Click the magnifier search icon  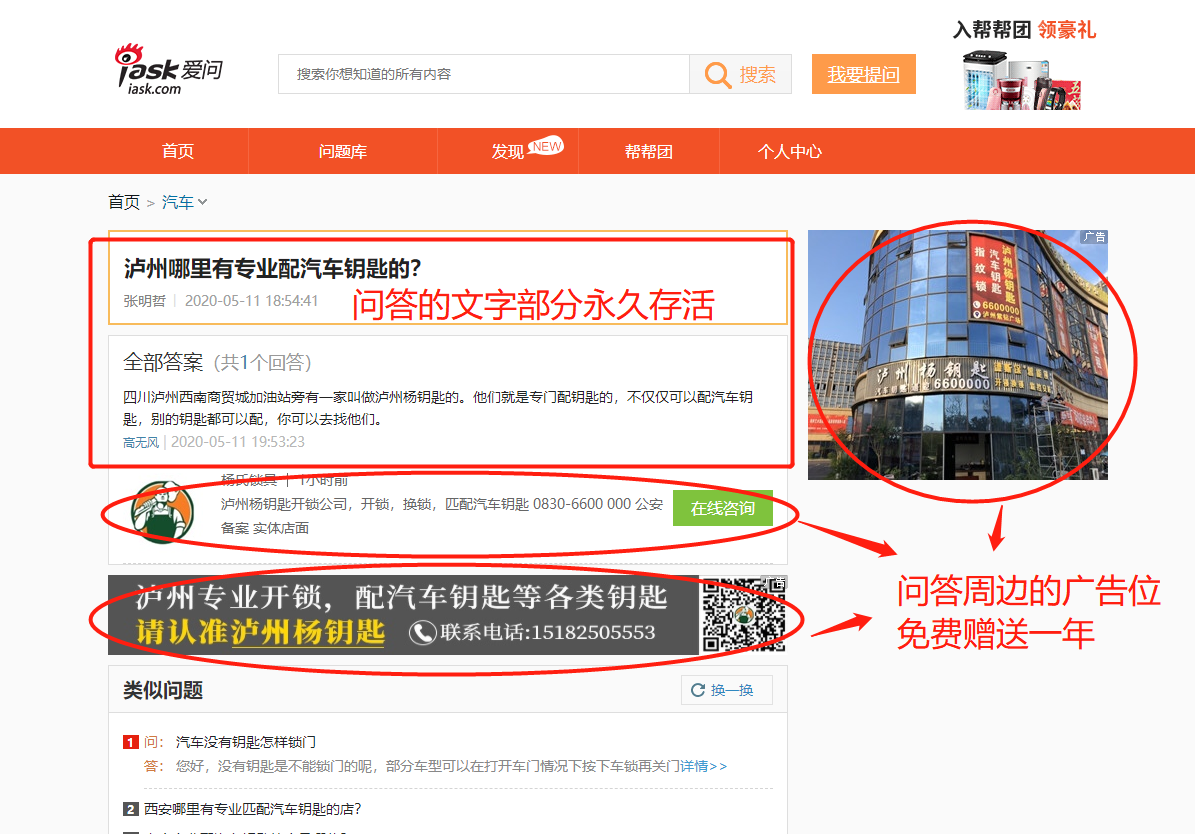point(718,75)
